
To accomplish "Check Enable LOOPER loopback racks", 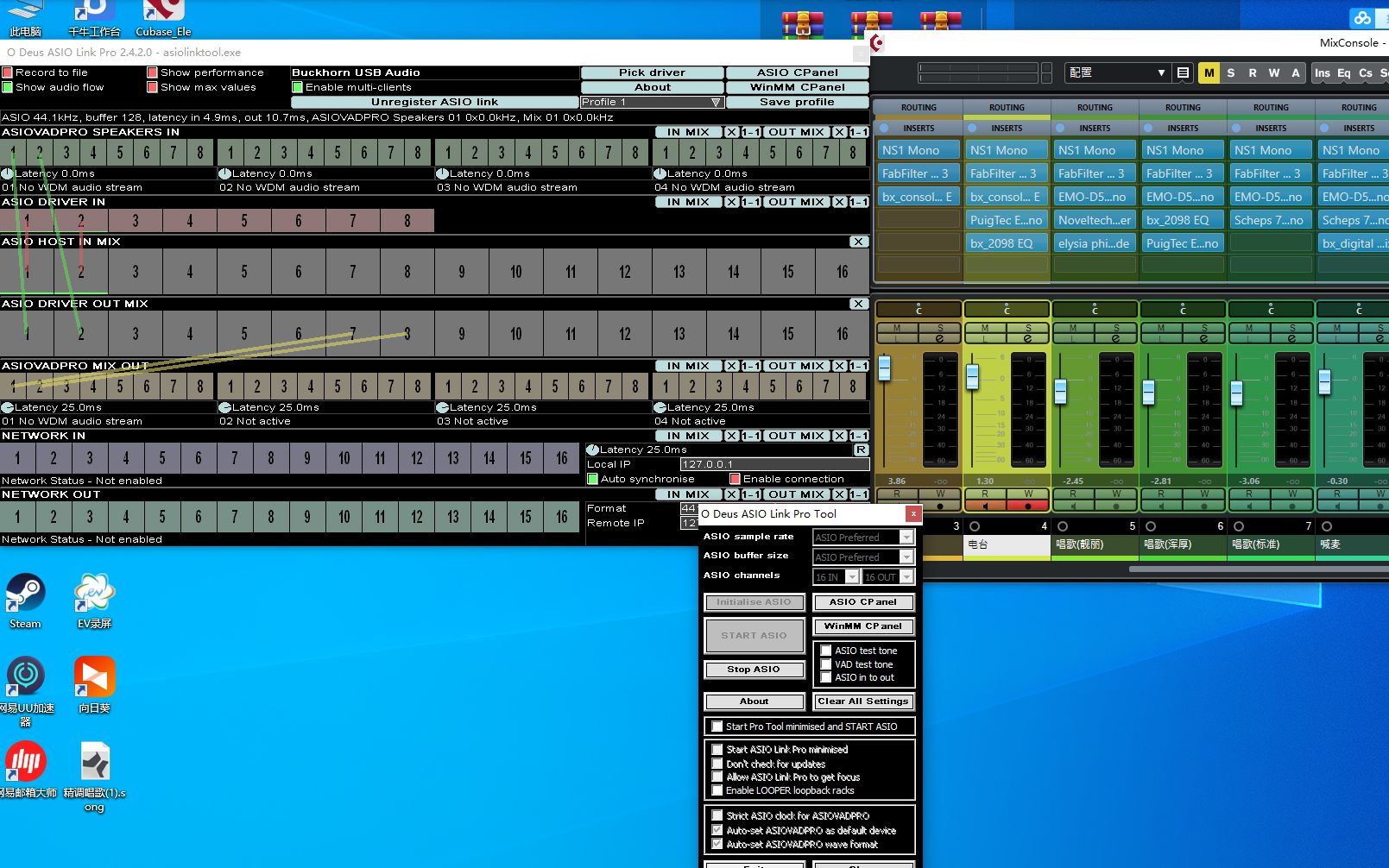I will click(717, 790).
